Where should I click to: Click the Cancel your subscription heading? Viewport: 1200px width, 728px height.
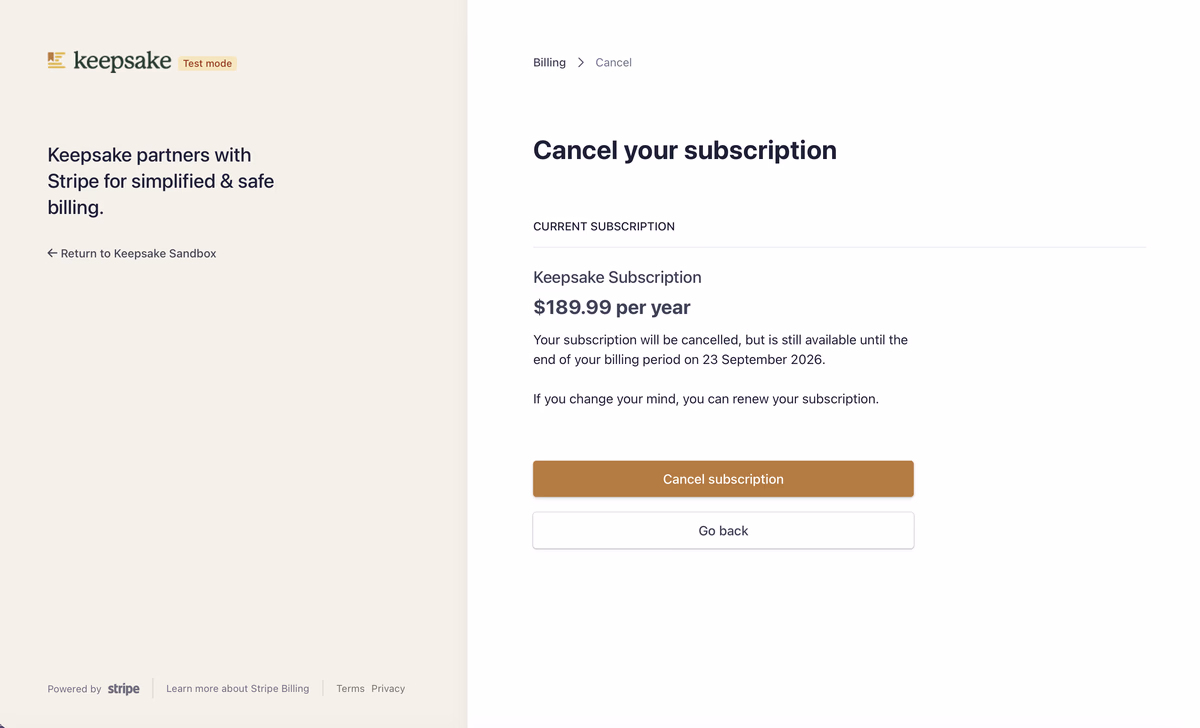[x=684, y=150]
